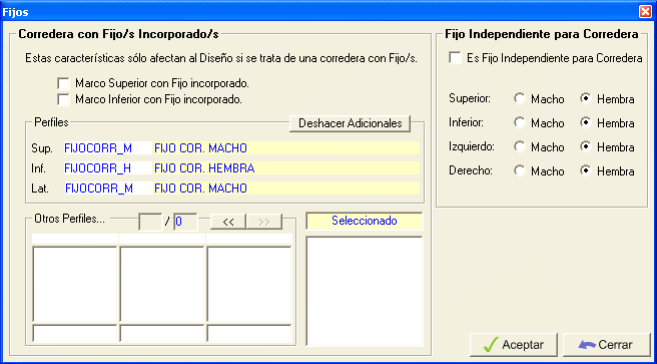The height and width of the screenshot is (364, 657).
Task: Click the Lat. profile code FIJOCORR_M
Action: [107, 188]
